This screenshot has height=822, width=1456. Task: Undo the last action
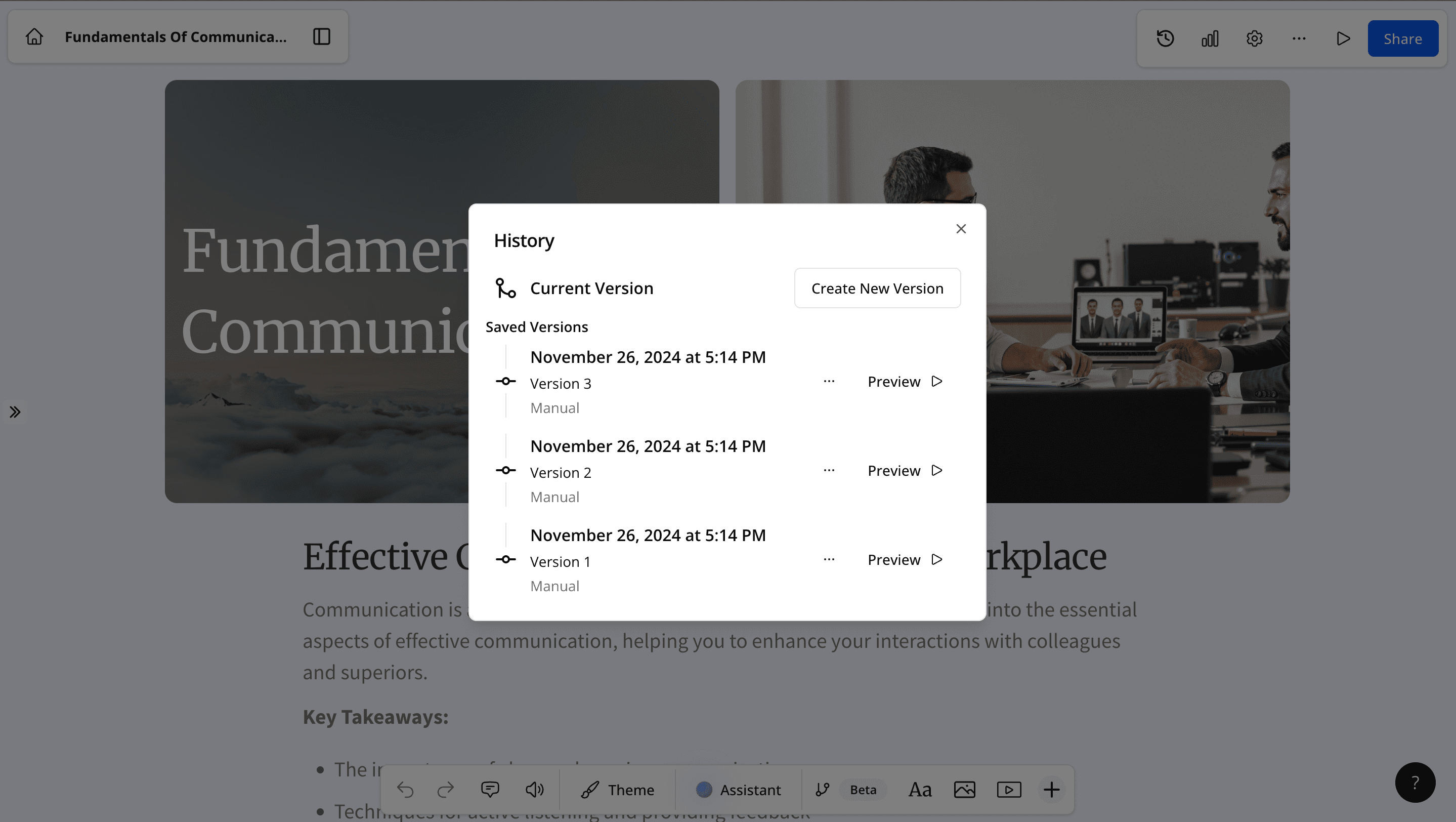[405, 790]
